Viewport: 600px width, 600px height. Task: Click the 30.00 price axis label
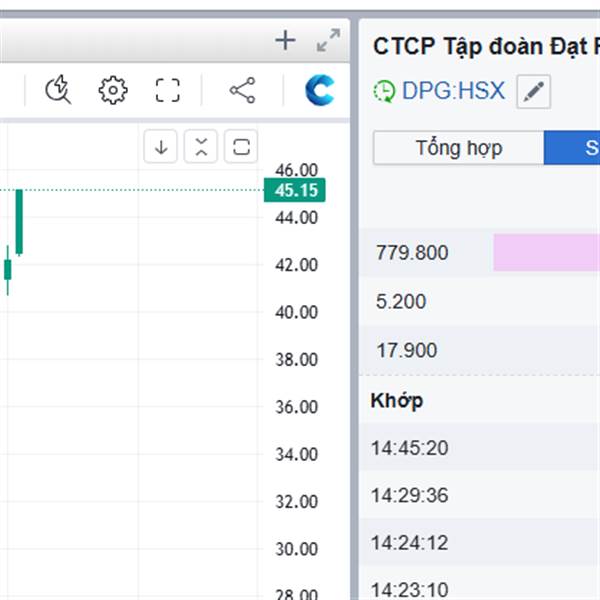(x=297, y=549)
